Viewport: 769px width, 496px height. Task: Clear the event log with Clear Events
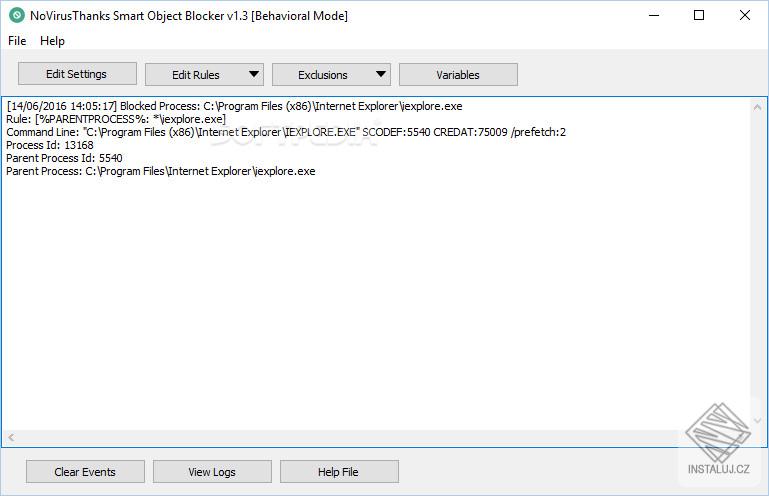85,471
